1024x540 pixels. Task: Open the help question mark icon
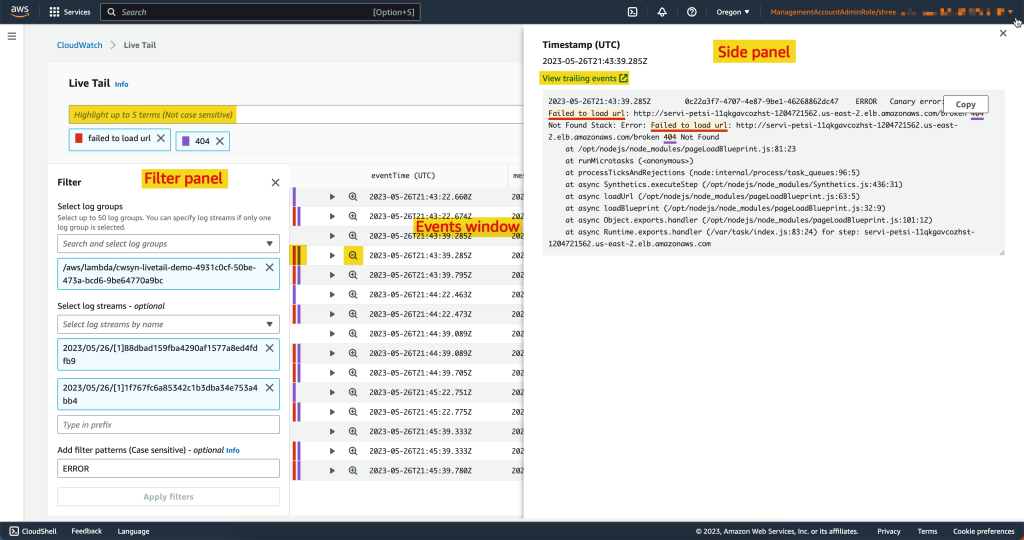click(692, 12)
